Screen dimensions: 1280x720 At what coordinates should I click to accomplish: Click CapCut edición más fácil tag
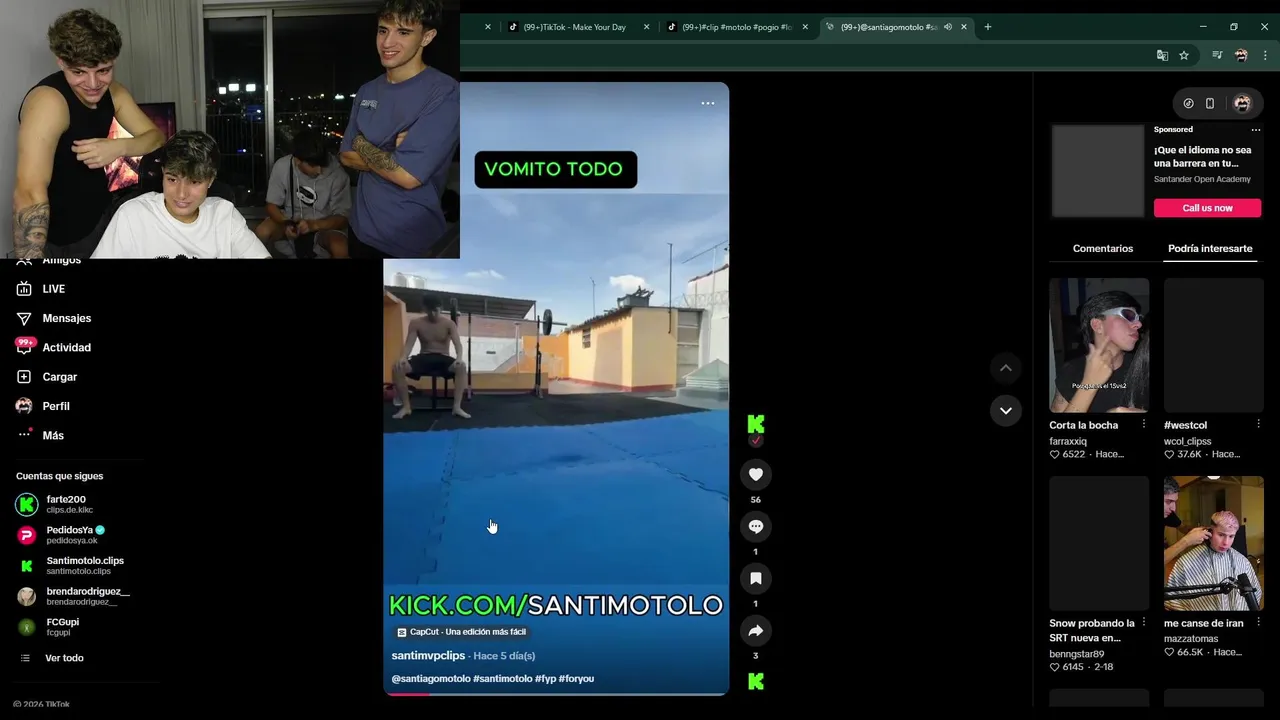pyautogui.click(x=461, y=632)
